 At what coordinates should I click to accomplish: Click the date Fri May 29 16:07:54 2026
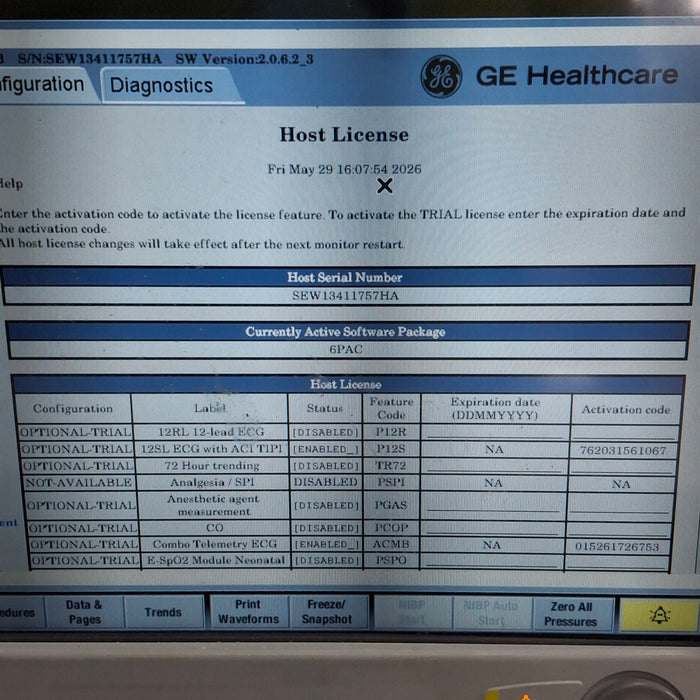(x=344, y=169)
